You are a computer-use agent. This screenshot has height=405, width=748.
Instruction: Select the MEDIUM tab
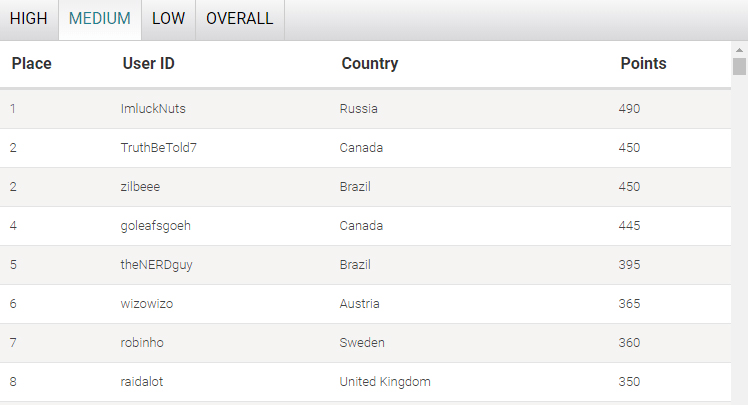coord(100,19)
